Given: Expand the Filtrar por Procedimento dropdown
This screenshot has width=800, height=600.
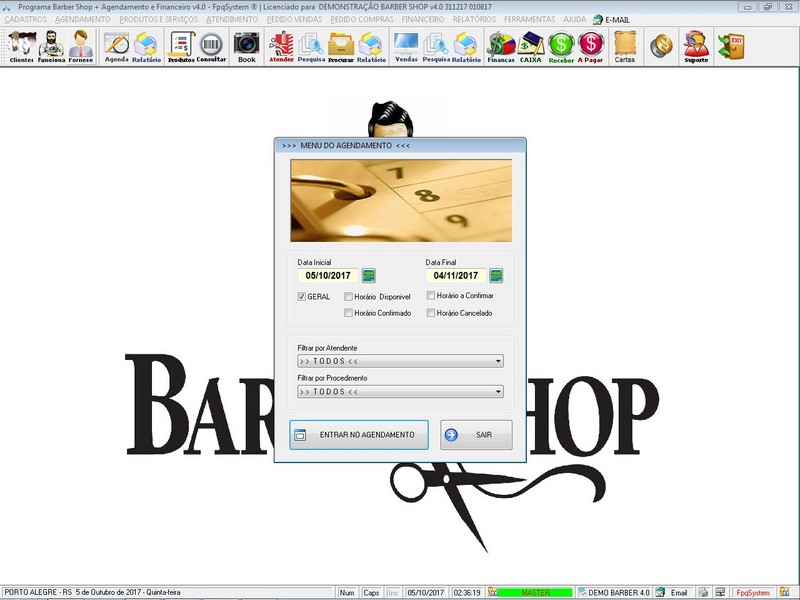Looking at the screenshot, I should [401, 392].
